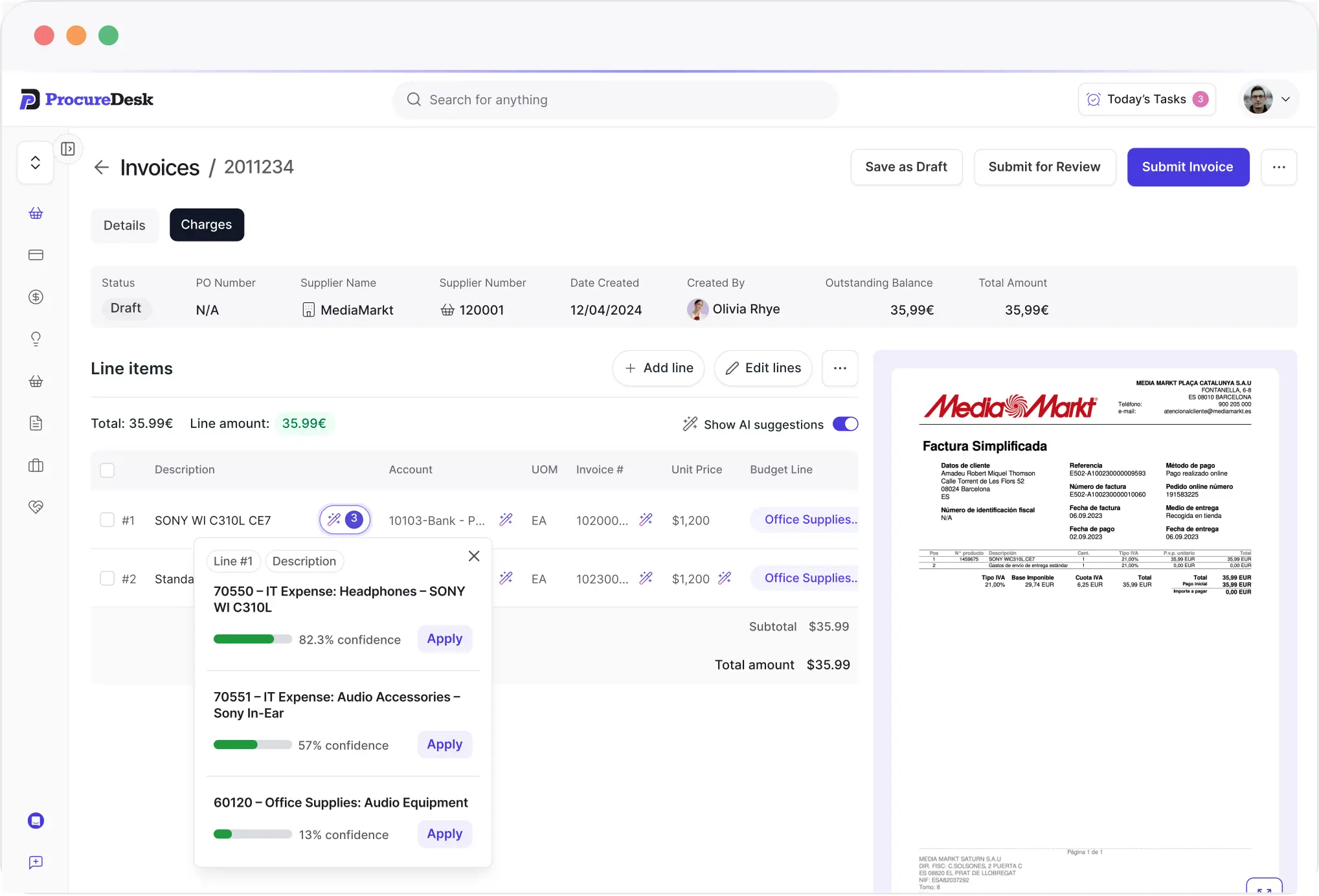The image size is (1319, 896).
Task: Click the magic wand in line #2's Account column
Action: [506, 577]
